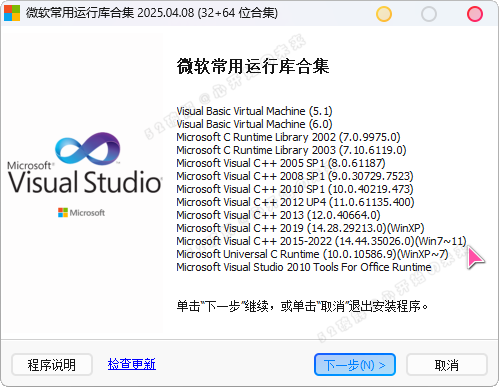Click the Visual Studio infinity logo

(x=88, y=149)
